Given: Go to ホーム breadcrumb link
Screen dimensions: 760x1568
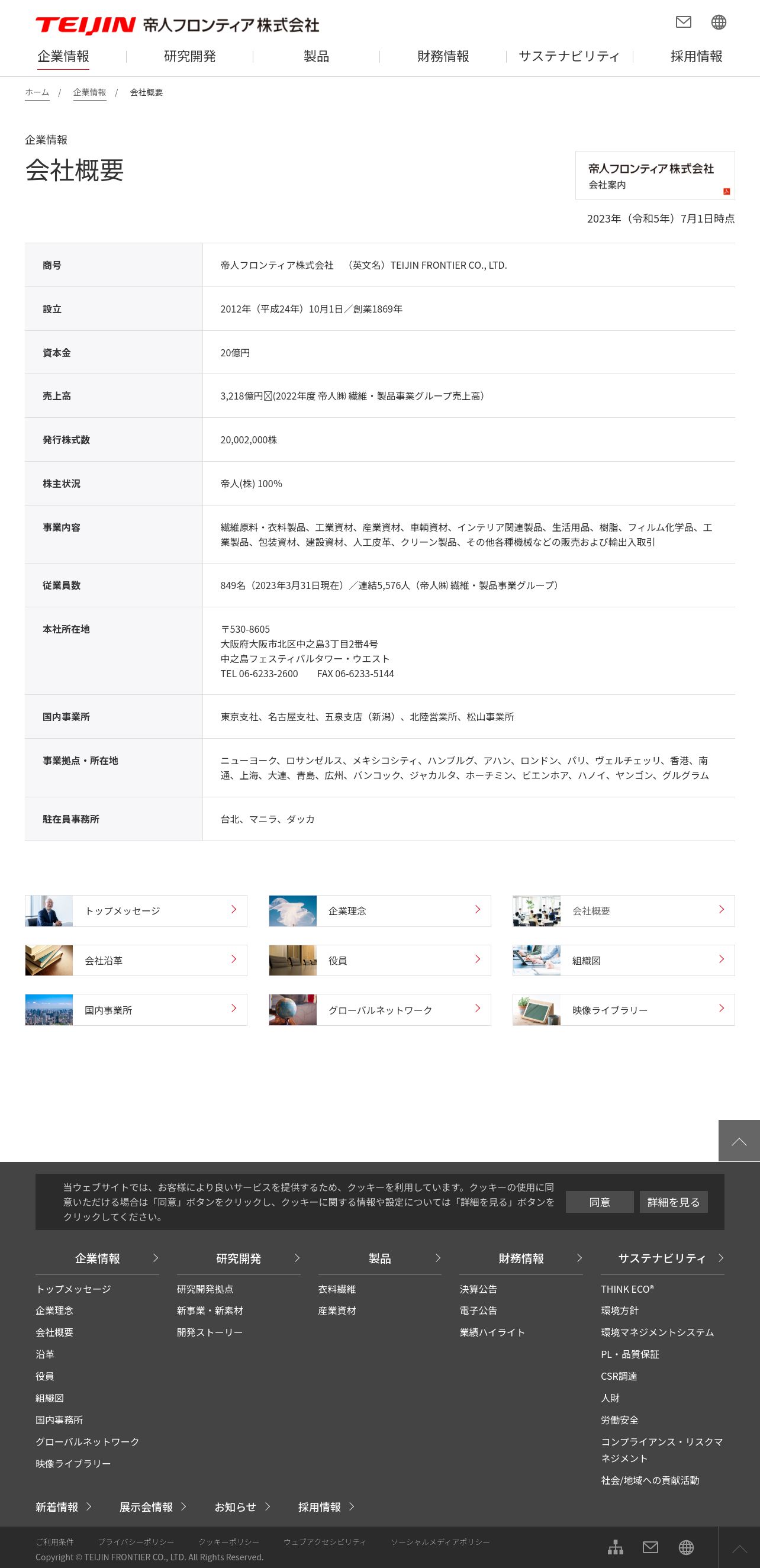Looking at the screenshot, I should (x=37, y=92).
